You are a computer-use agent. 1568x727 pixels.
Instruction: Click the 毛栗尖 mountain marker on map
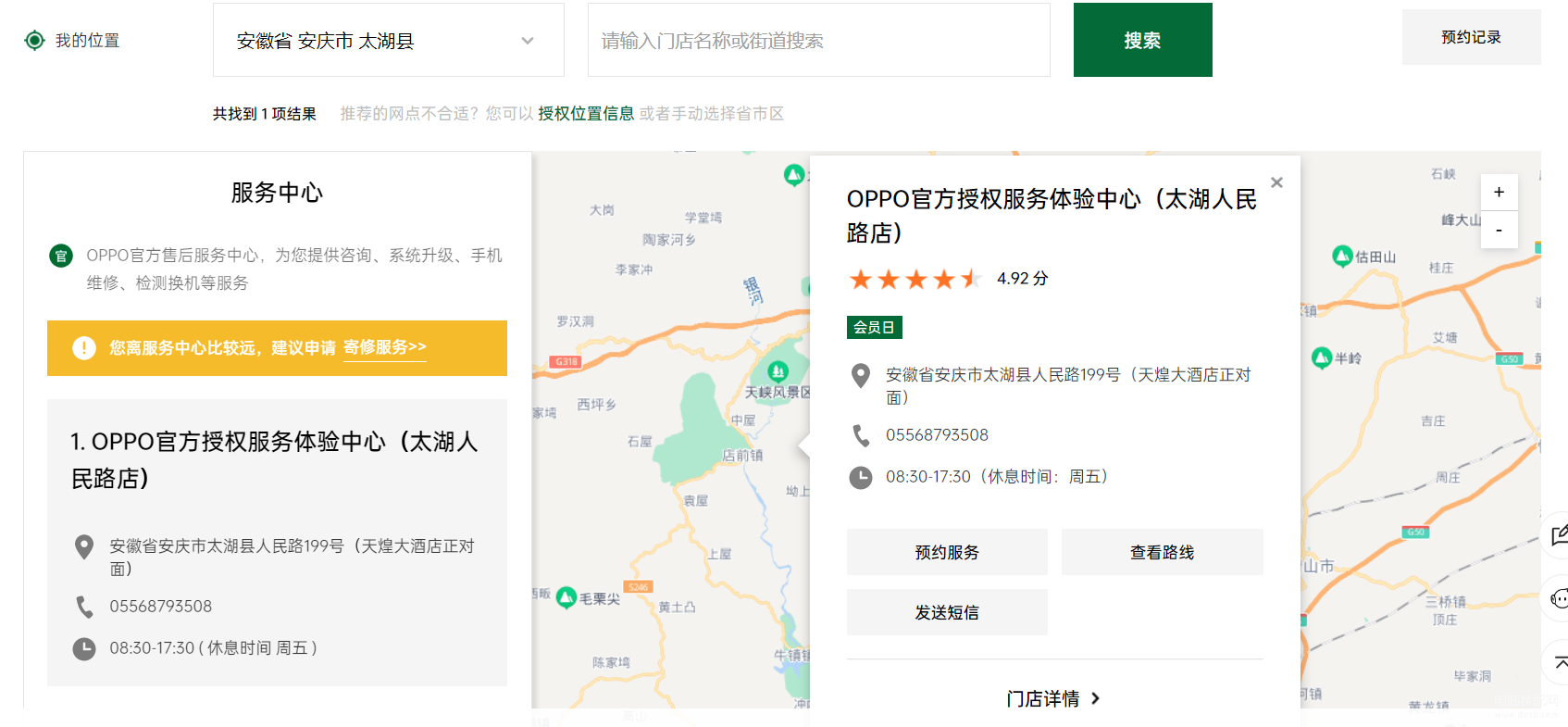coord(566,598)
